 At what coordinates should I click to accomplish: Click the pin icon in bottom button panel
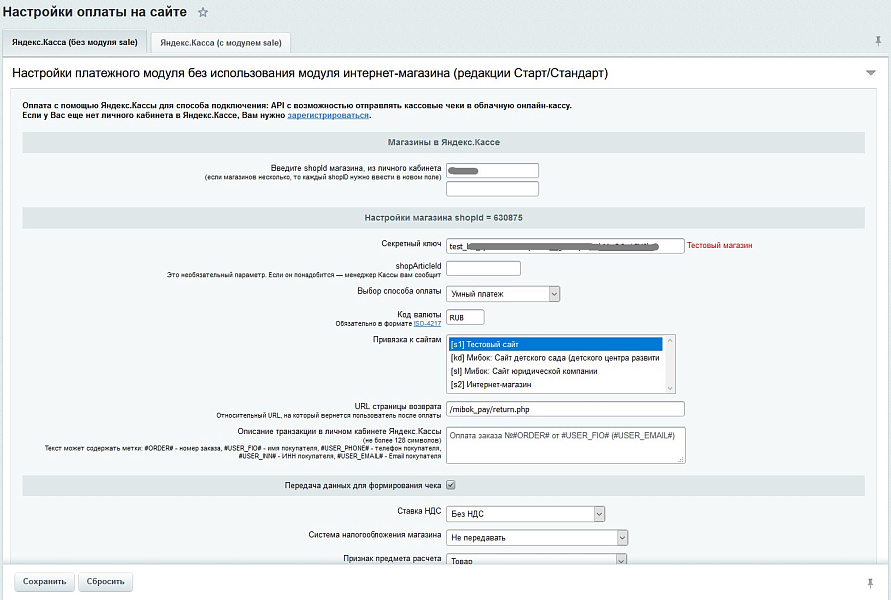click(870, 581)
